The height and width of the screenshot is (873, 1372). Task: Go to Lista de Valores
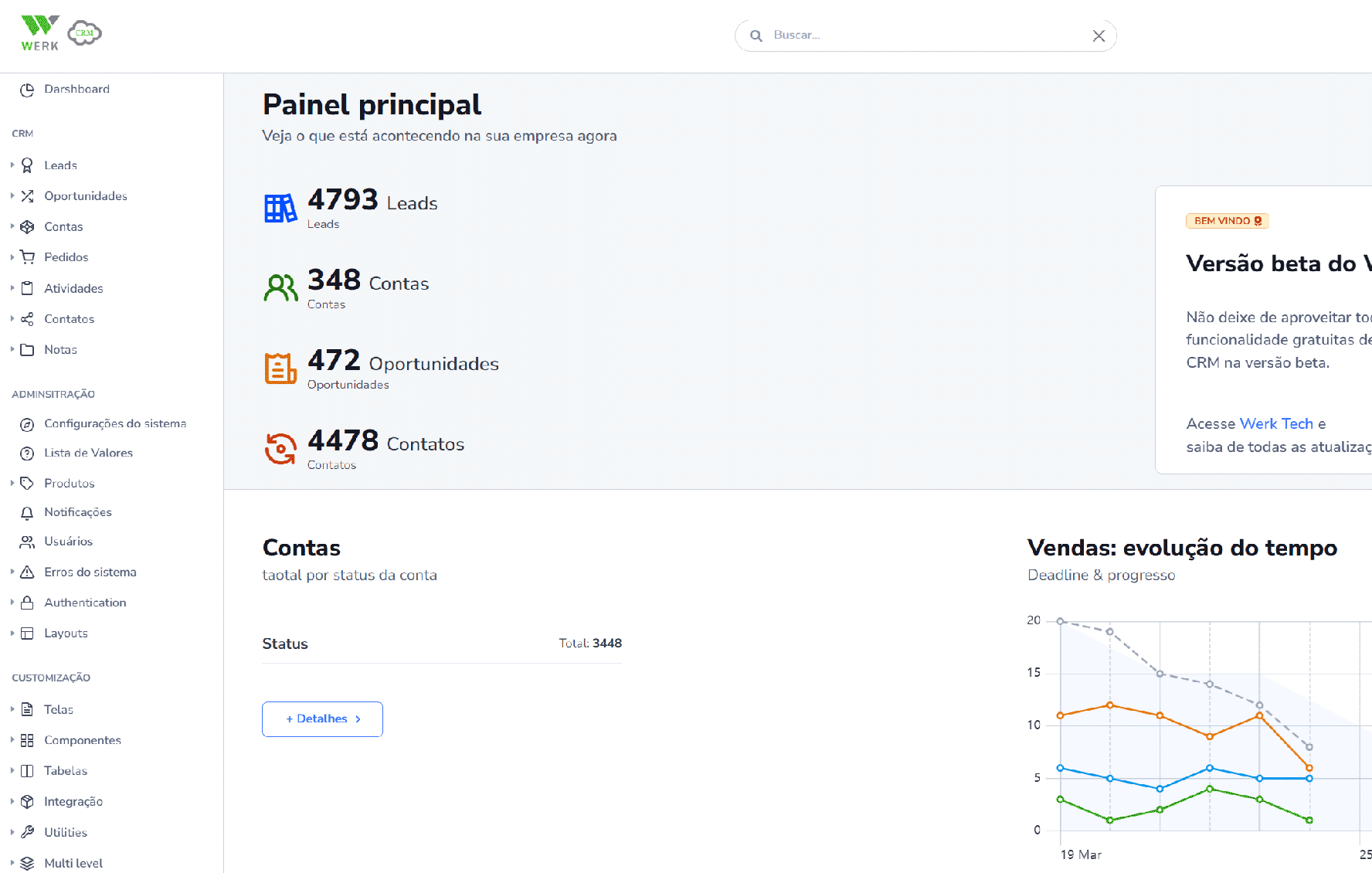click(x=88, y=453)
